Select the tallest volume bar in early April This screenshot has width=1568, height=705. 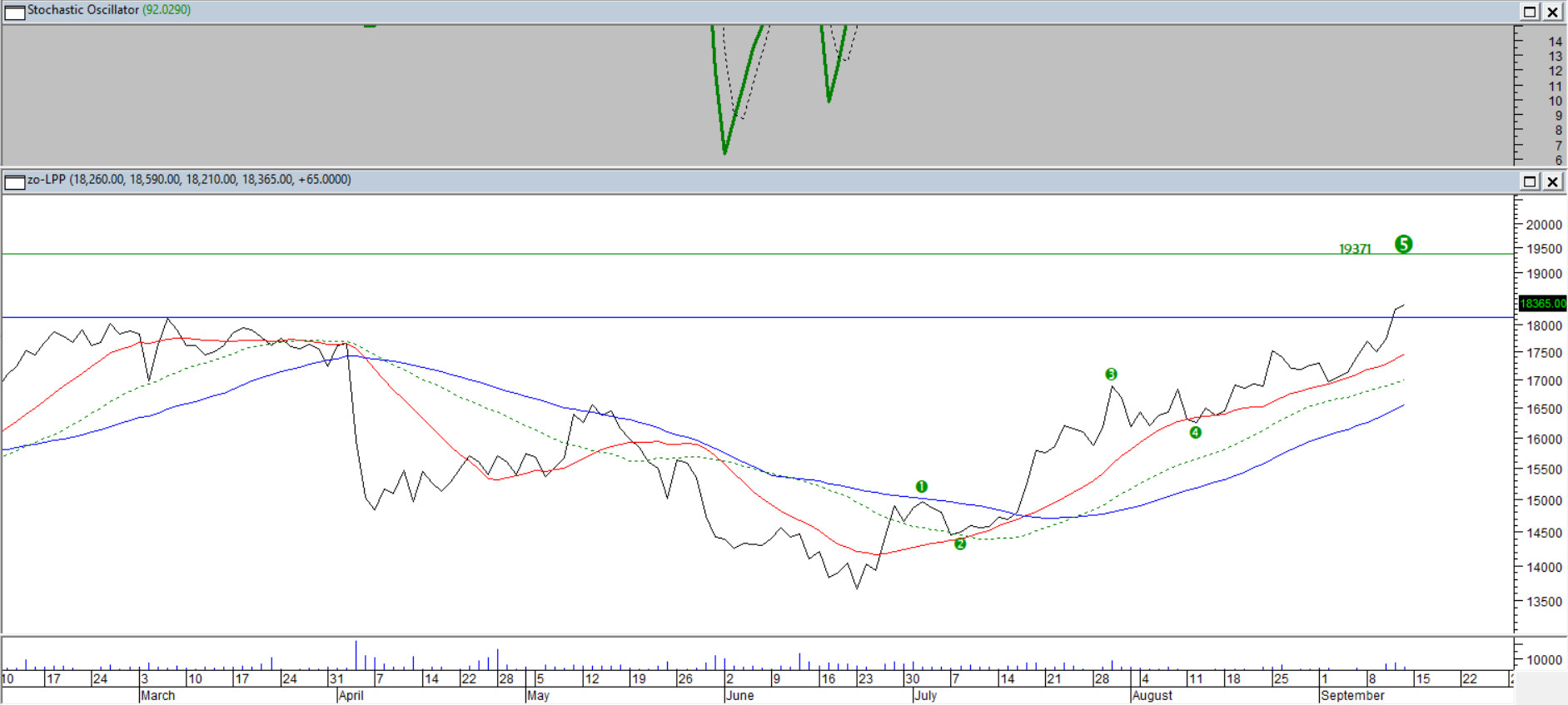click(x=356, y=655)
